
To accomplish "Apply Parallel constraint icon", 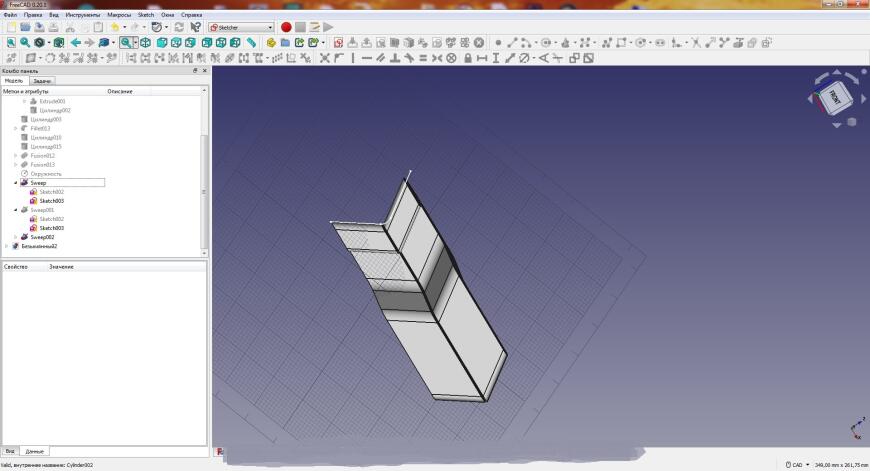I will click(381, 58).
